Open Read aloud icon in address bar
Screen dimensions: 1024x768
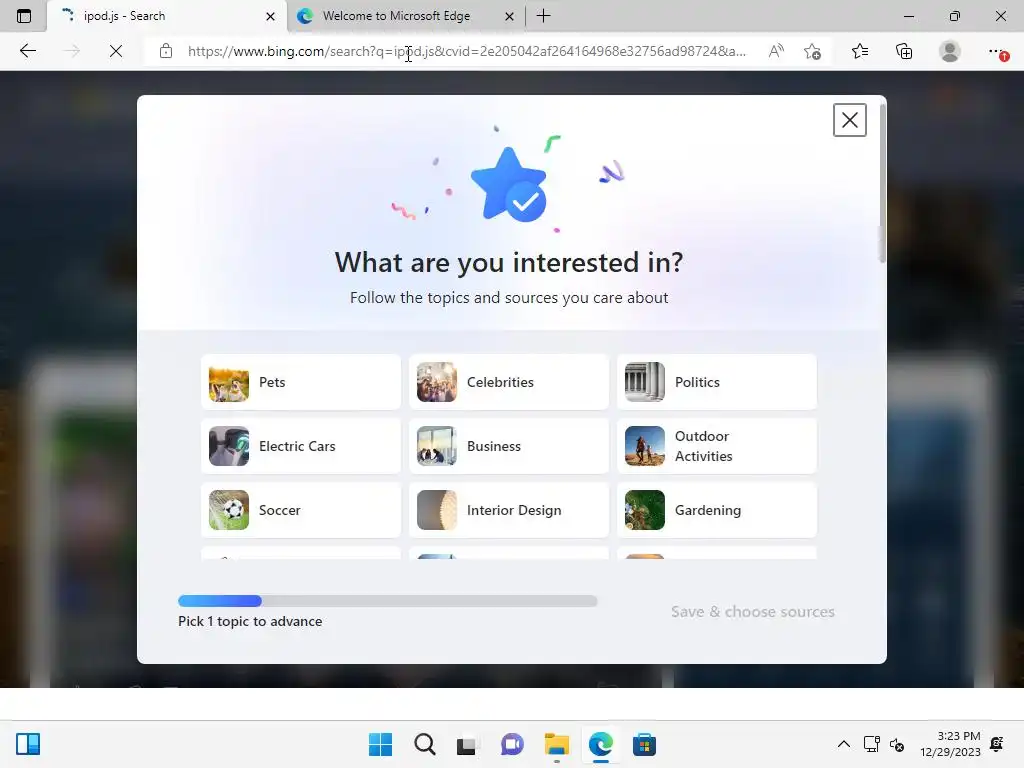(x=776, y=51)
